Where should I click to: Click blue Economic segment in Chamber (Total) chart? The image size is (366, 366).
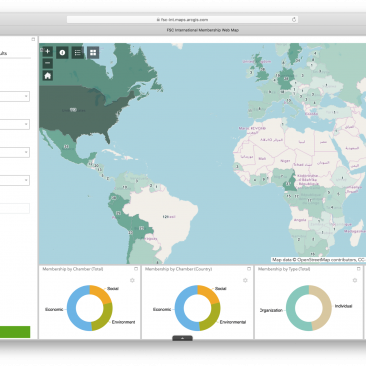coord(72,308)
